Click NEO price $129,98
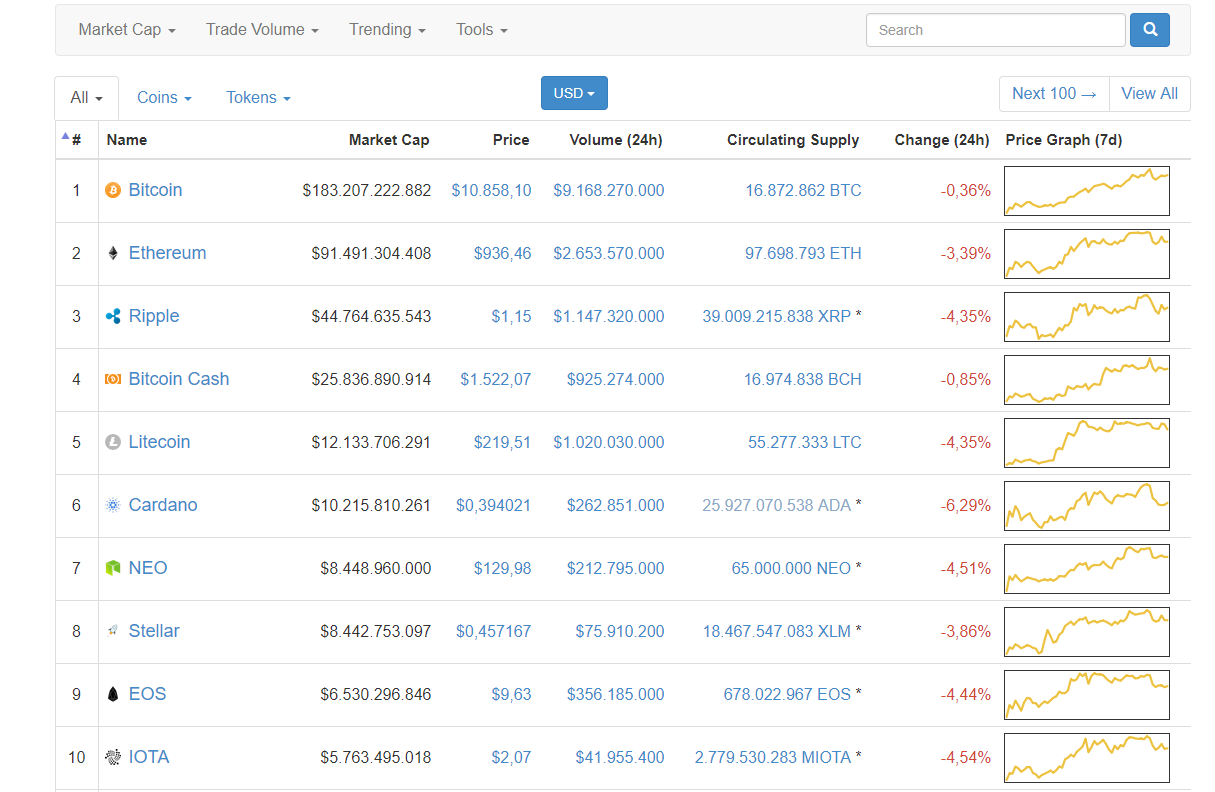1215x792 pixels. point(502,568)
